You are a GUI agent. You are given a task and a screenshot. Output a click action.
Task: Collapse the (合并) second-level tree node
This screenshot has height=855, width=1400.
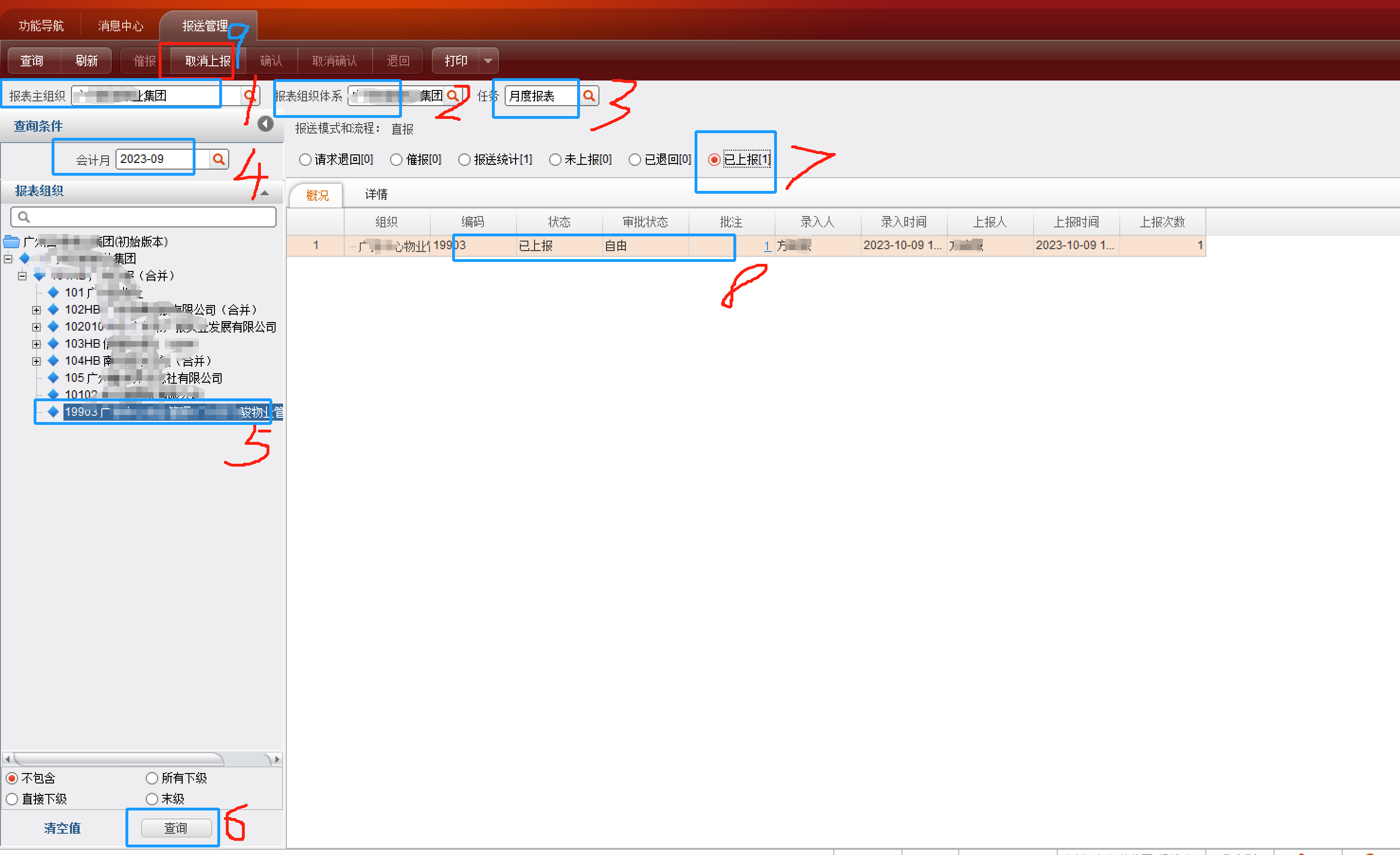(22, 276)
